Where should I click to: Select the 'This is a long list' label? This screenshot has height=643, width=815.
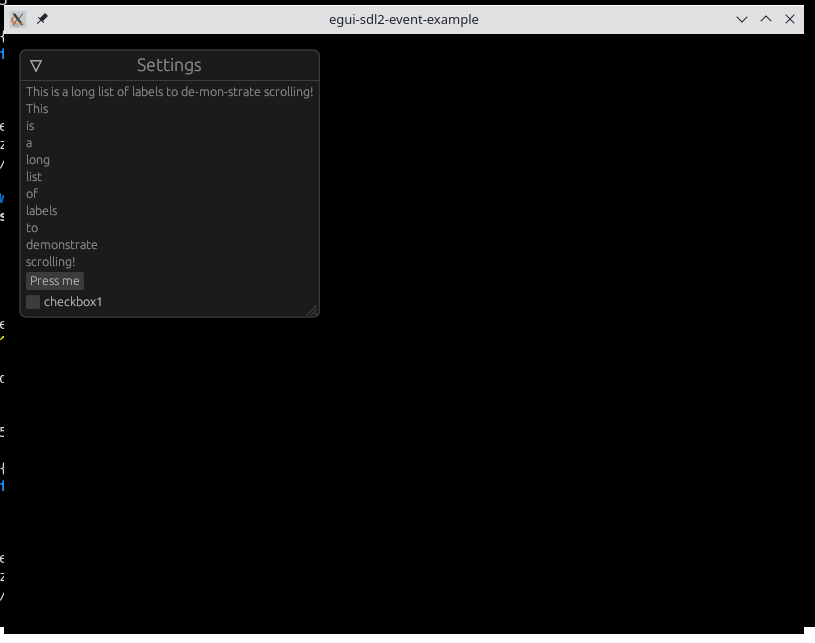coord(169,91)
